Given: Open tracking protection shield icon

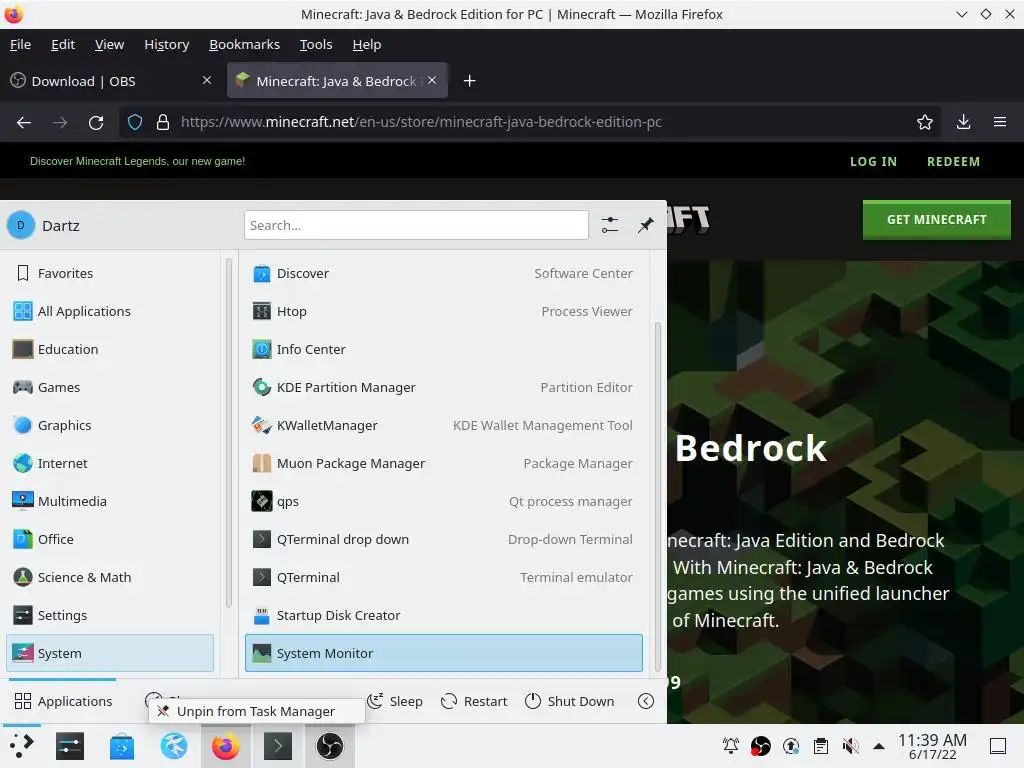Looking at the screenshot, I should pyautogui.click(x=135, y=122).
